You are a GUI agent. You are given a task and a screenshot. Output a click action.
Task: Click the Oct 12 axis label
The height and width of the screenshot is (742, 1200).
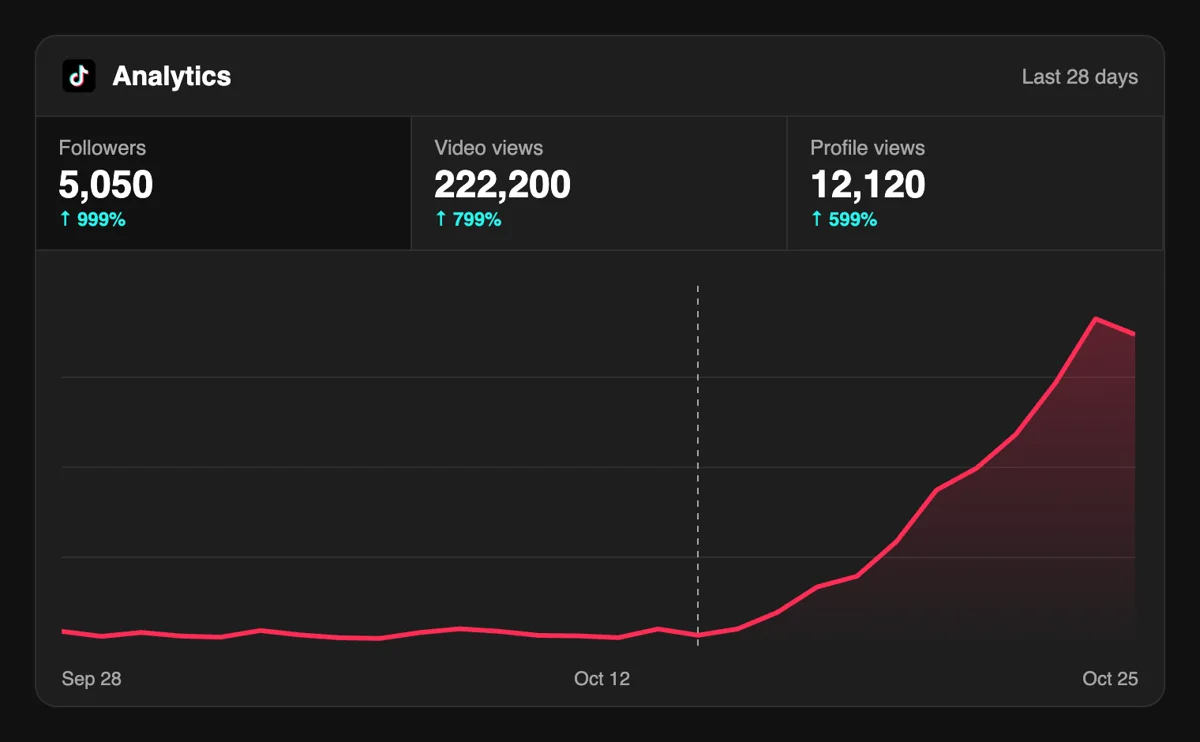(602, 679)
